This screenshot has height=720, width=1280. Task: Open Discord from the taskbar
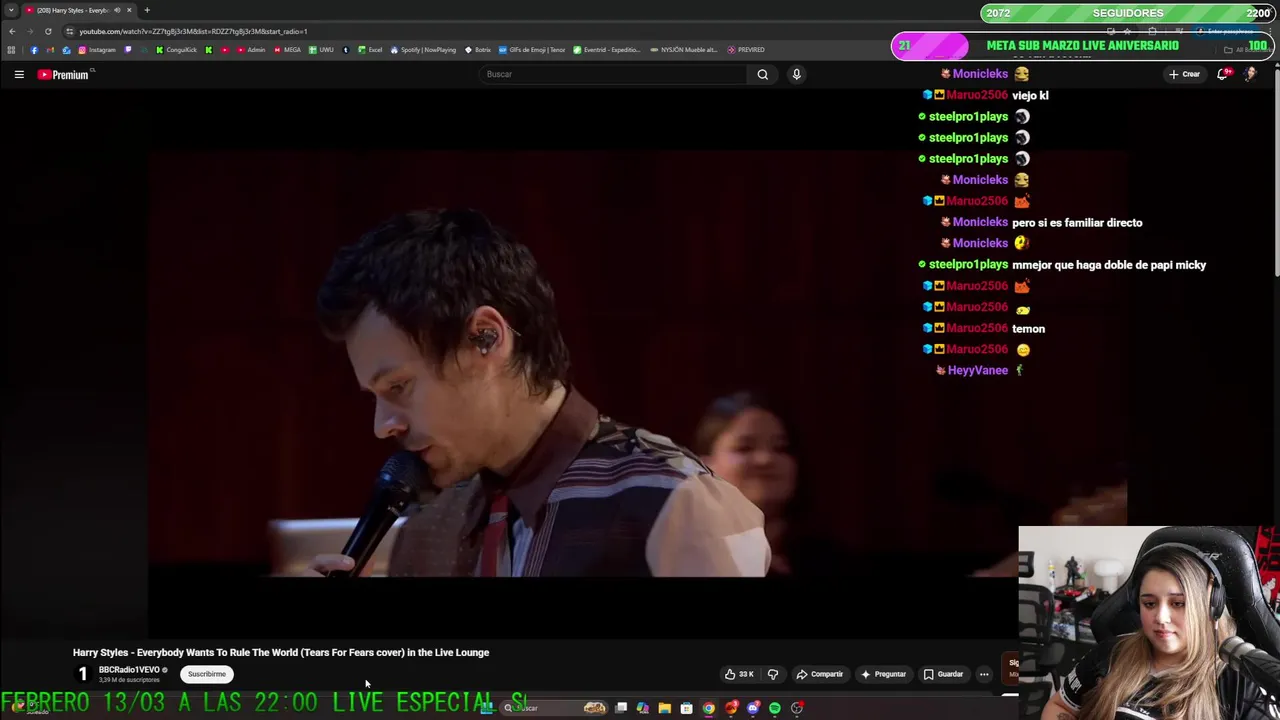coord(753,708)
